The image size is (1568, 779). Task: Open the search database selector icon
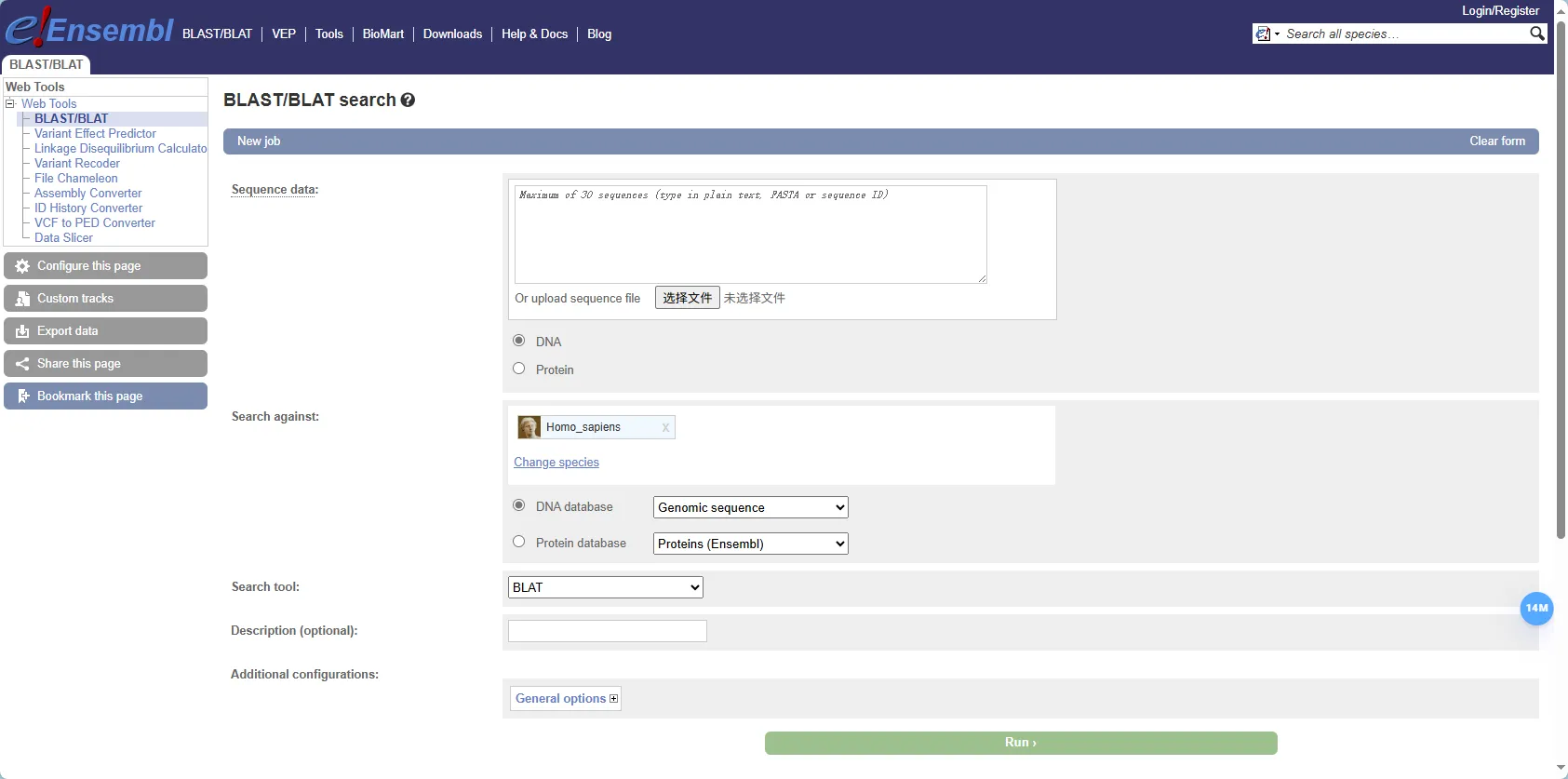click(1266, 34)
